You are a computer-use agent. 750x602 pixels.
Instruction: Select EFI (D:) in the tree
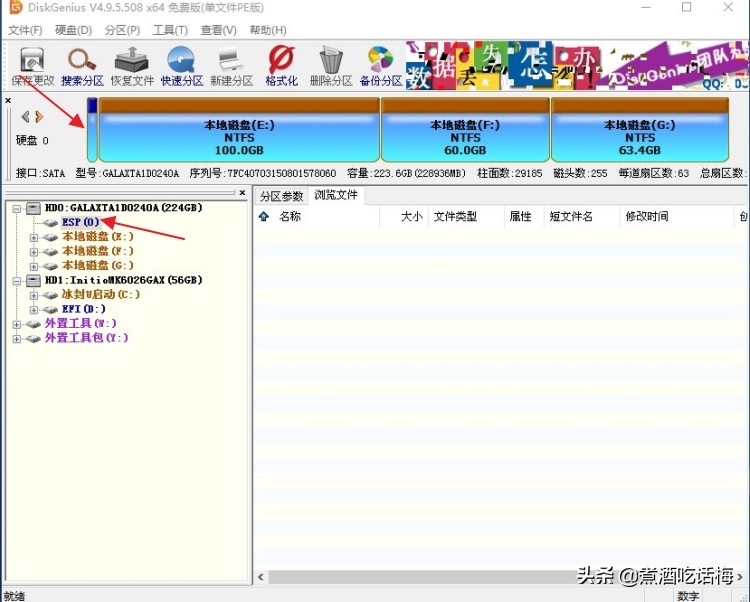tap(84, 309)
